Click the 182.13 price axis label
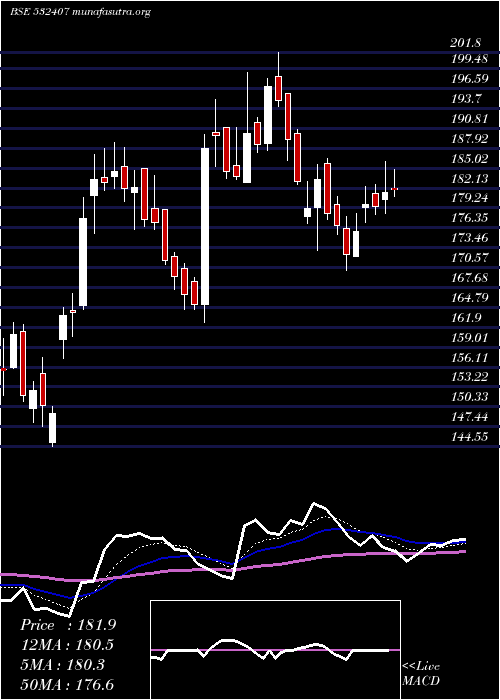Viewport: 500px width, 700px height. coord(468,179)
